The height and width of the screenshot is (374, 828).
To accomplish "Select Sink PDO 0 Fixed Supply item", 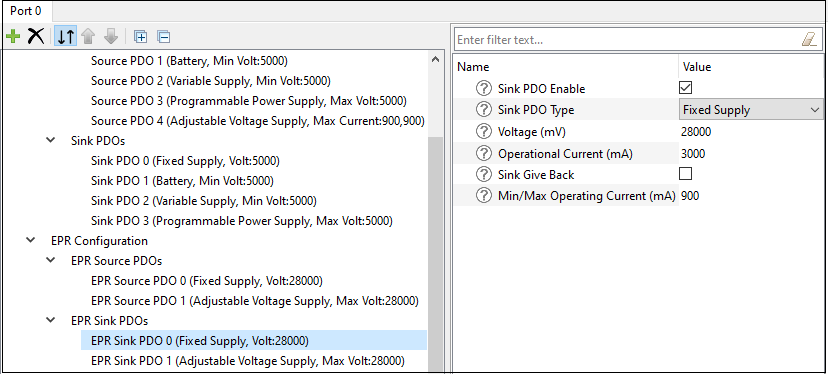I will coord(185,161).
